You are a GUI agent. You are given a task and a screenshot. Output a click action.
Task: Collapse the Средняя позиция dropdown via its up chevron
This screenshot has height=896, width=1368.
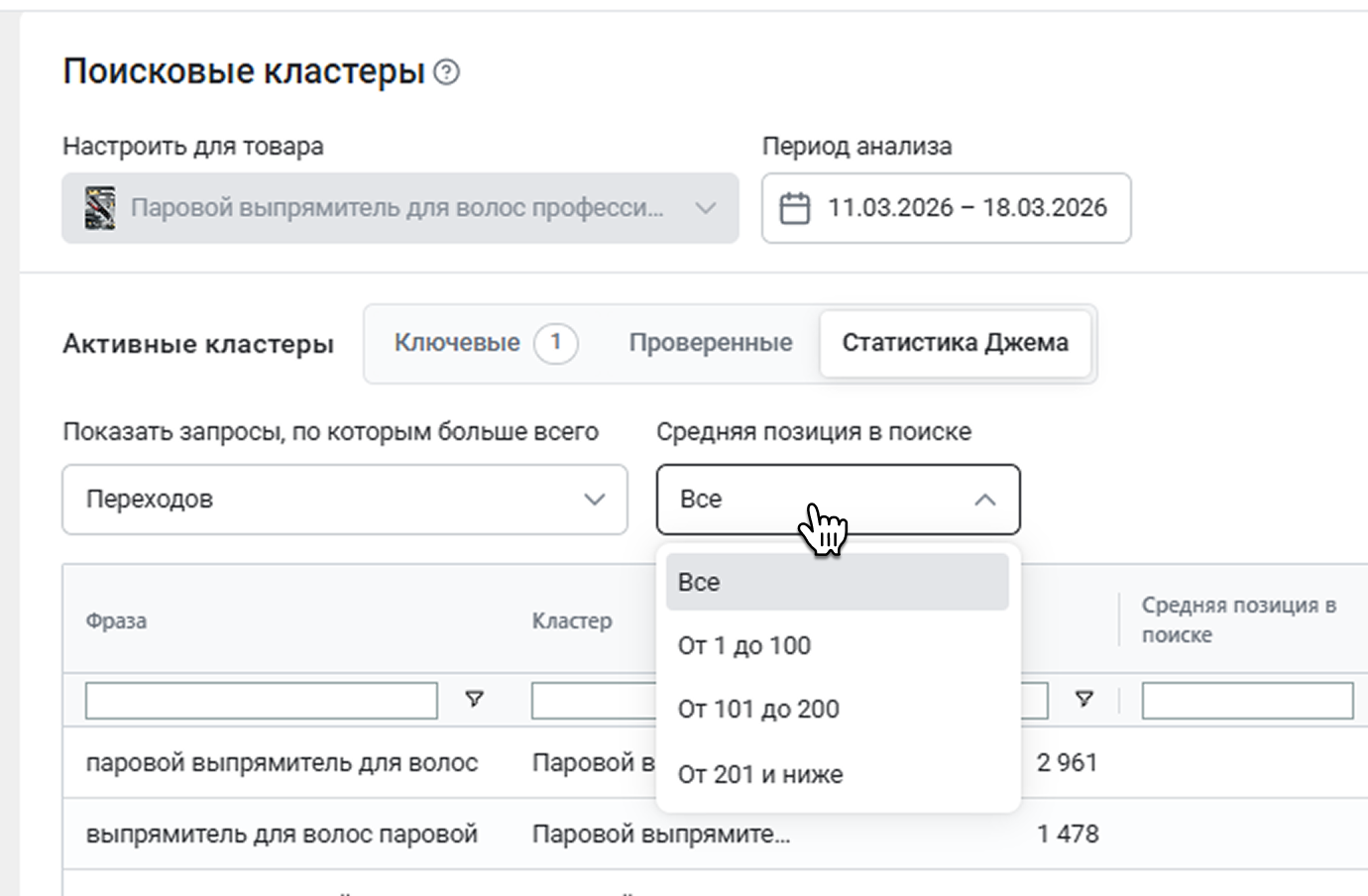(x=984, y=500)
